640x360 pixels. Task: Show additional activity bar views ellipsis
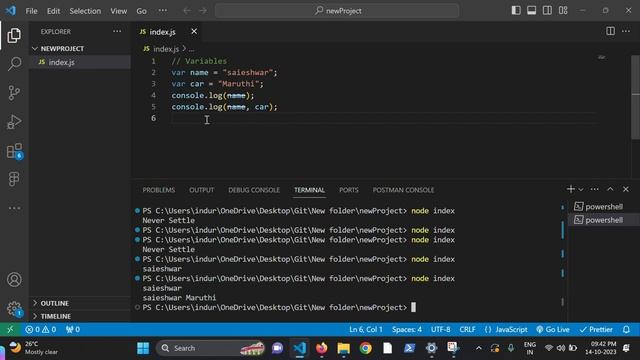coord(14,208)
